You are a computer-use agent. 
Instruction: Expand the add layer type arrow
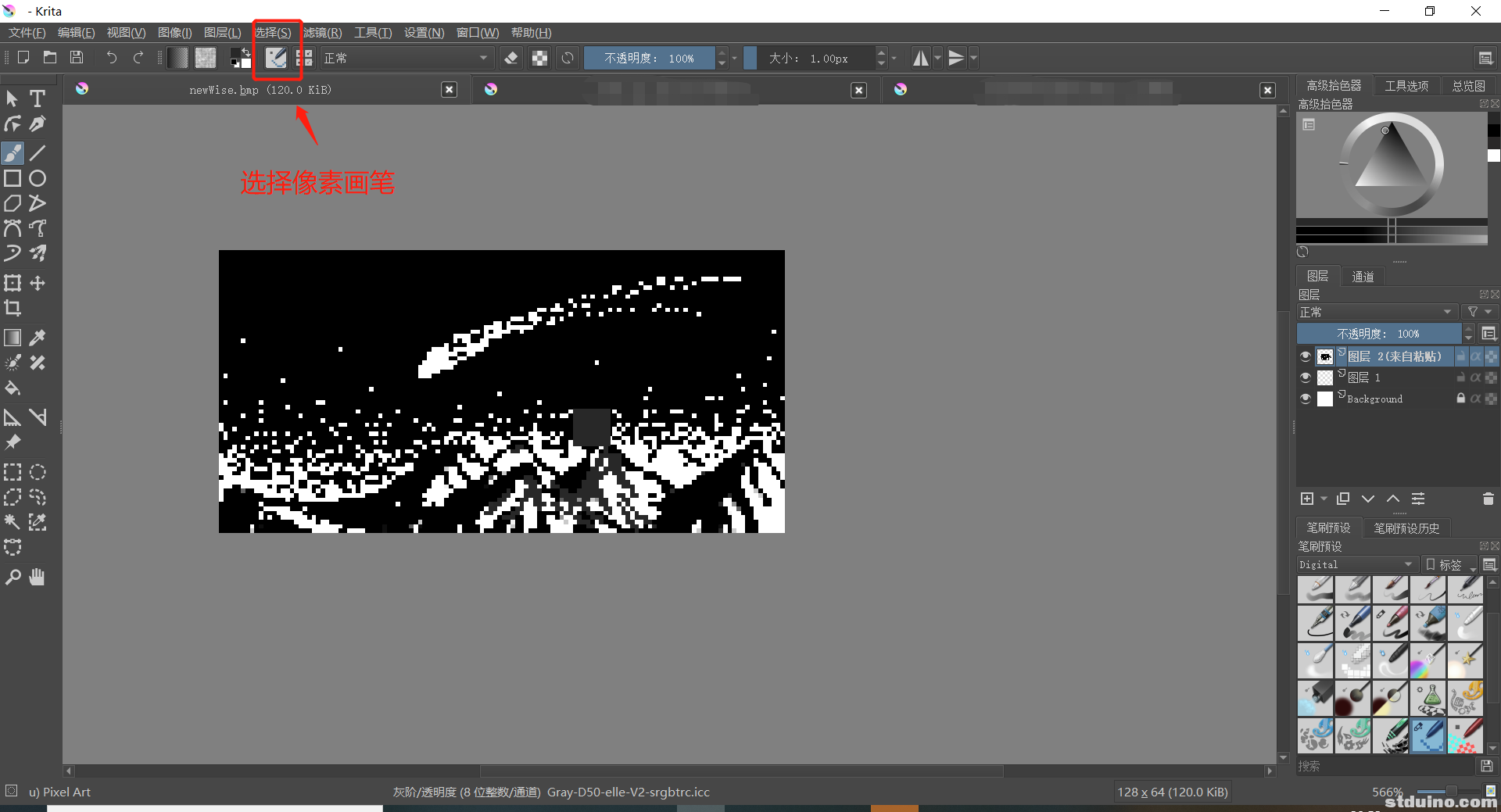[x=1324, y=499]
